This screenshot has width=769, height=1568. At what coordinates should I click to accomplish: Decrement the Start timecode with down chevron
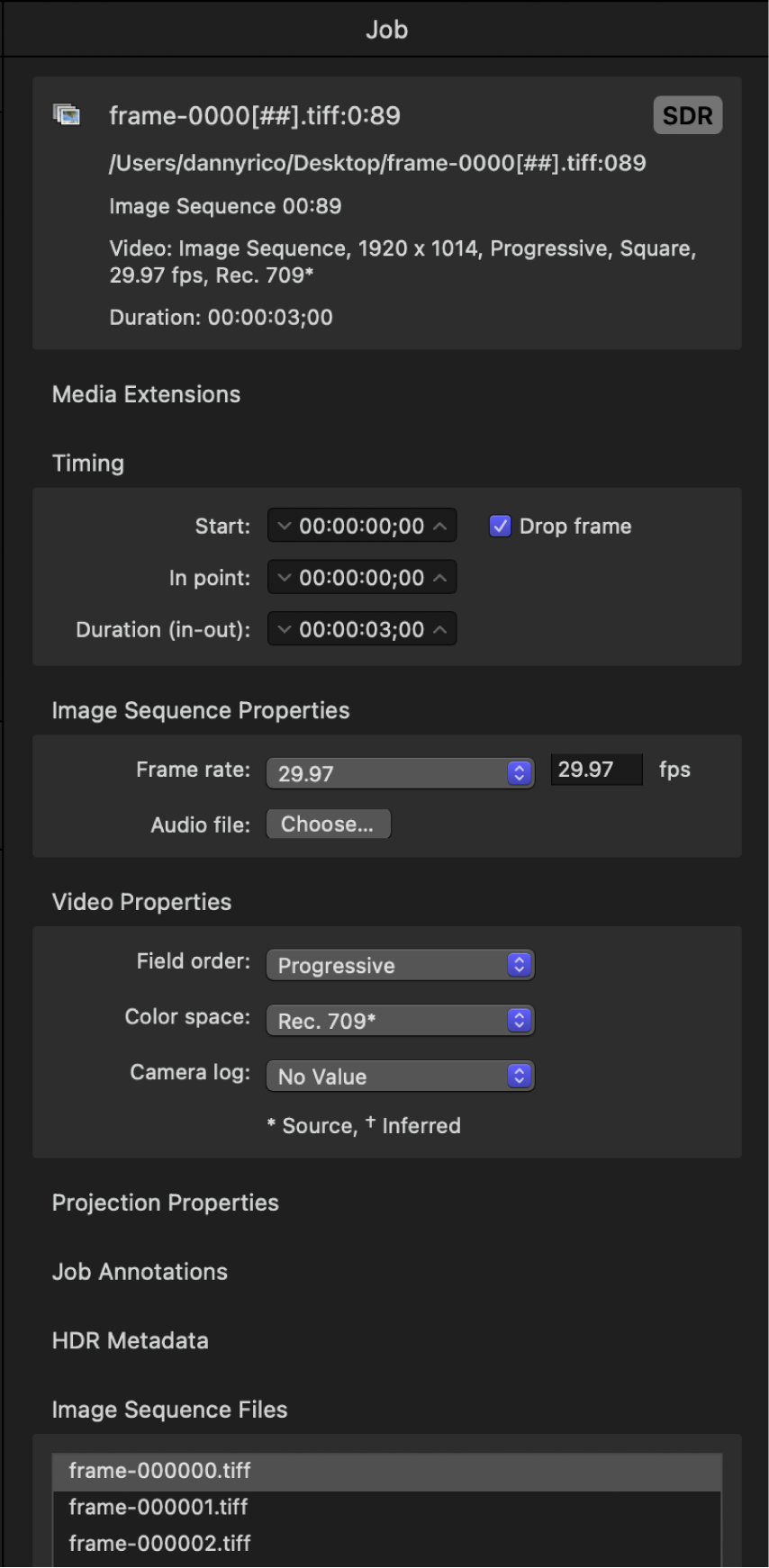pos(284,526)
